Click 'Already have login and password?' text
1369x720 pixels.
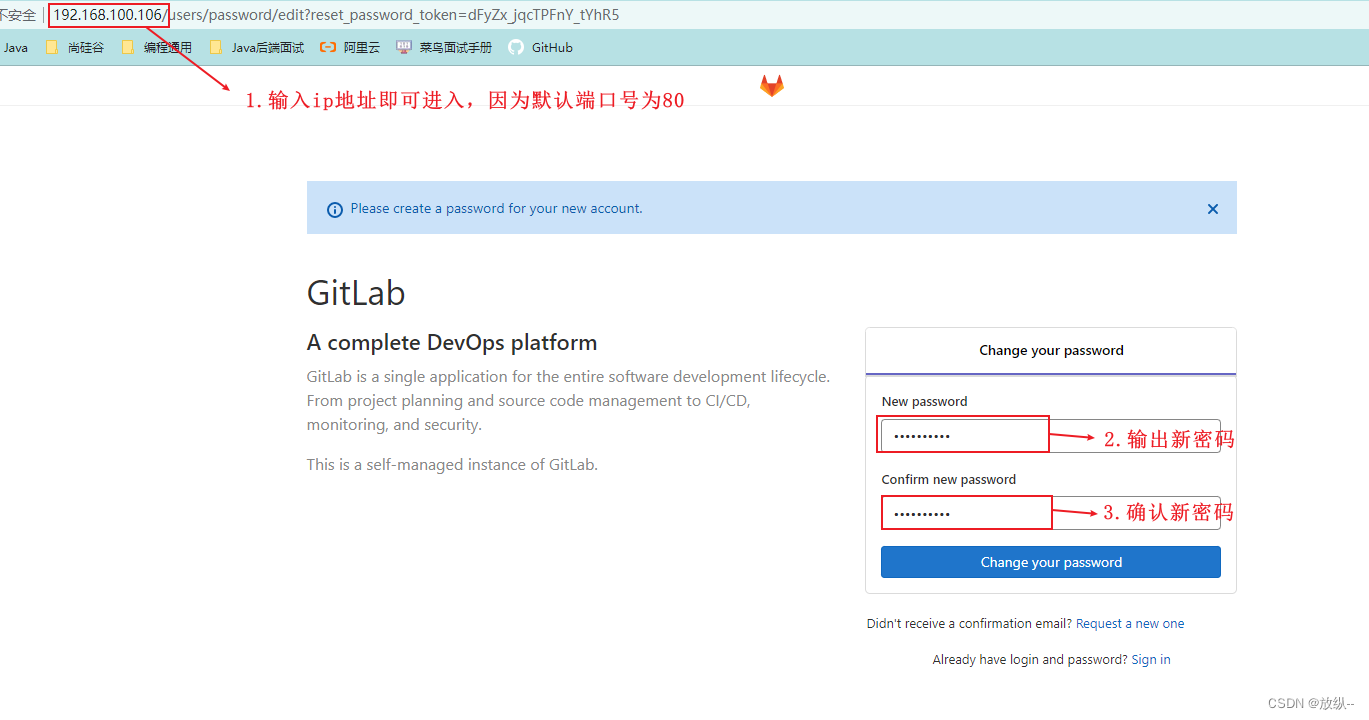click(1030, 659)
